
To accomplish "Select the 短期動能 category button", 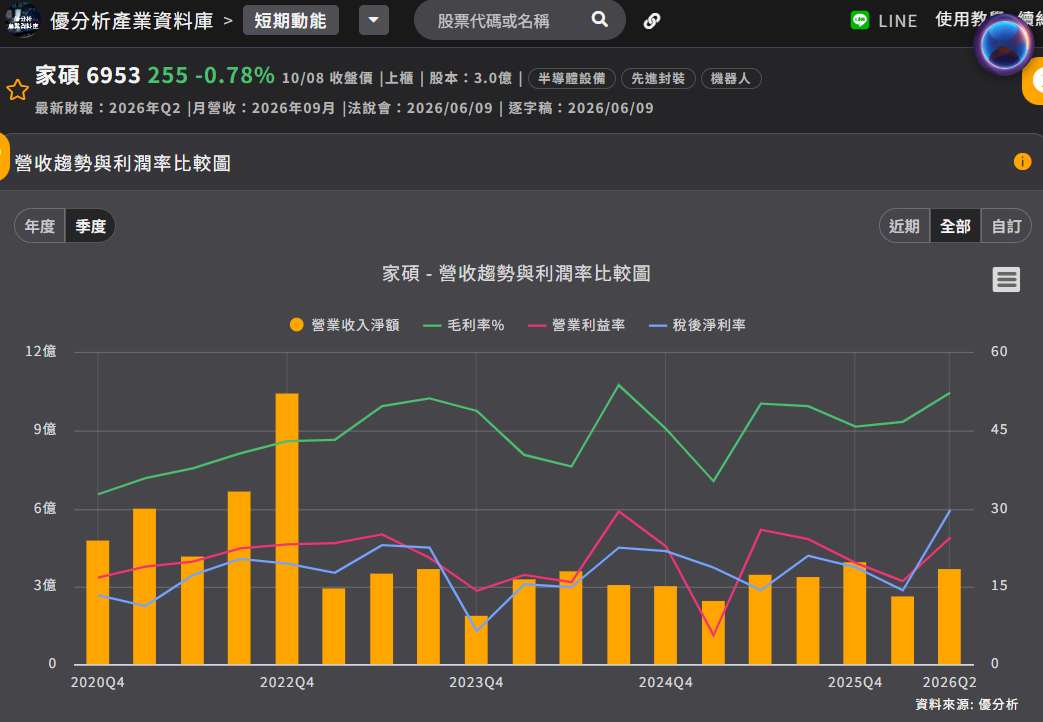I will coord(291,20).
